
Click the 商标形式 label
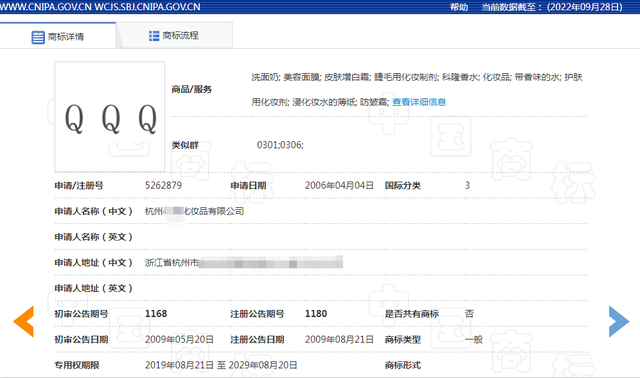pyautogui.click(x=402, y=365)
